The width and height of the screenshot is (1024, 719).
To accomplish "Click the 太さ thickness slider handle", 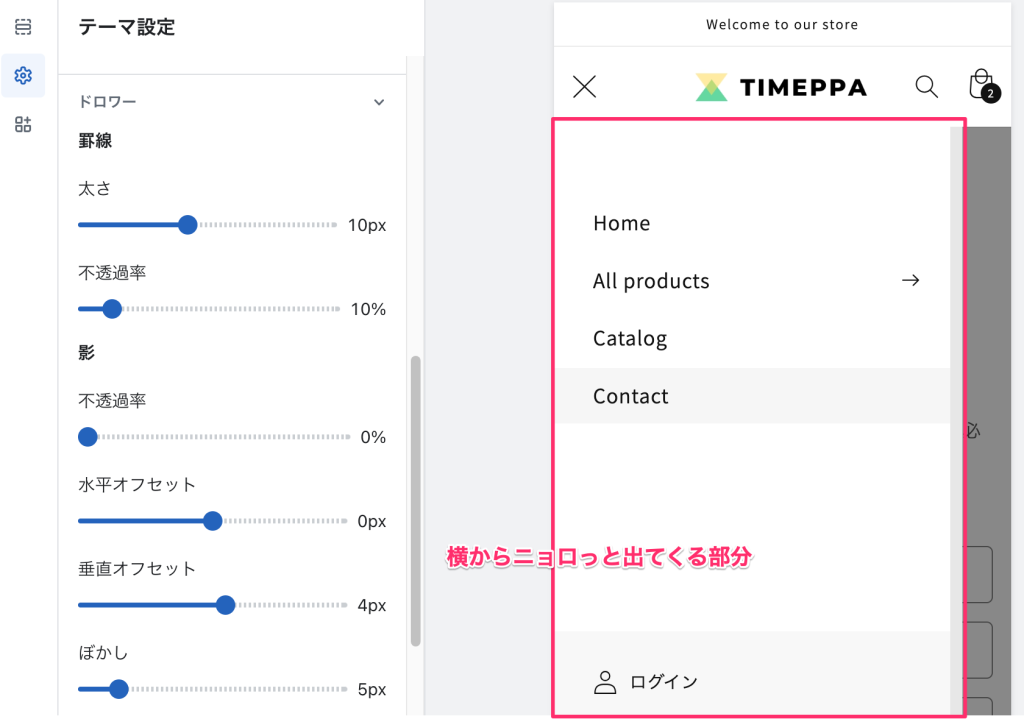I will pos(188,224).
